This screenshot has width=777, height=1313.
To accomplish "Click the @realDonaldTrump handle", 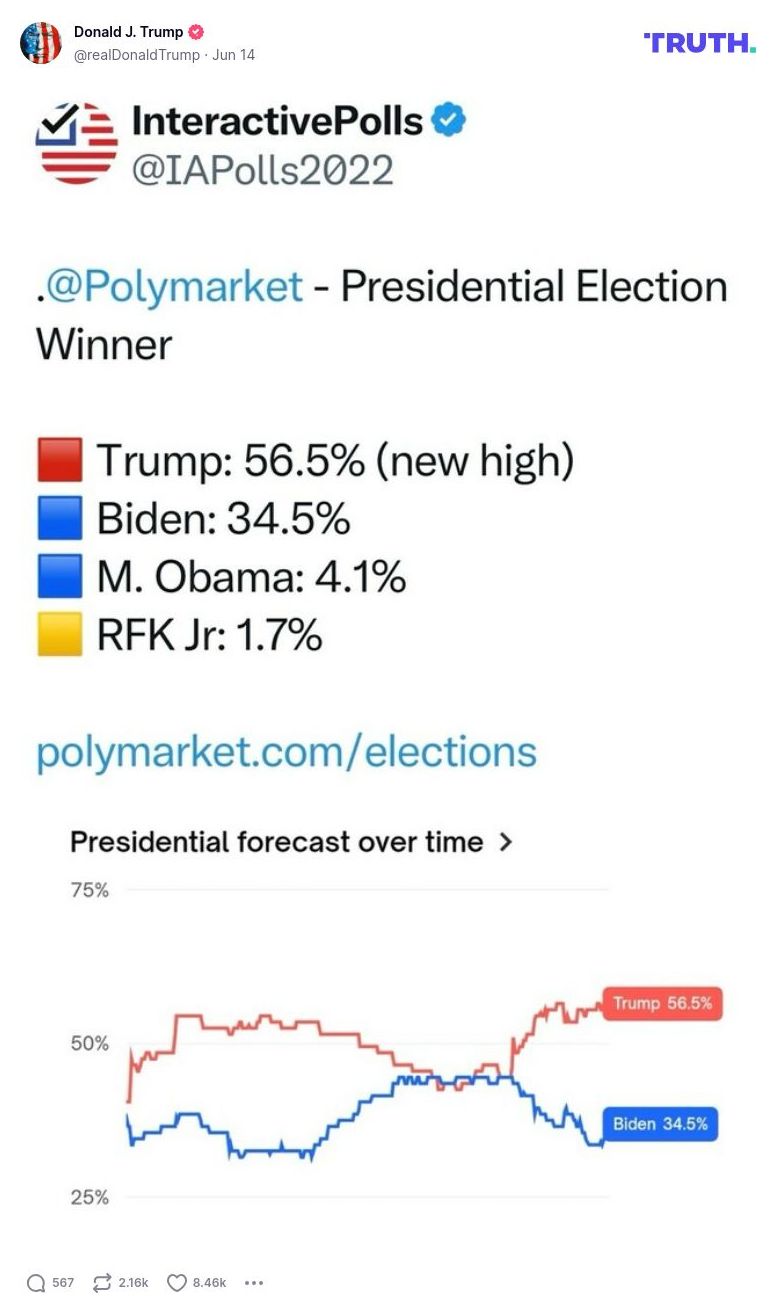I will pyautogui.click(x=139, y=55).
